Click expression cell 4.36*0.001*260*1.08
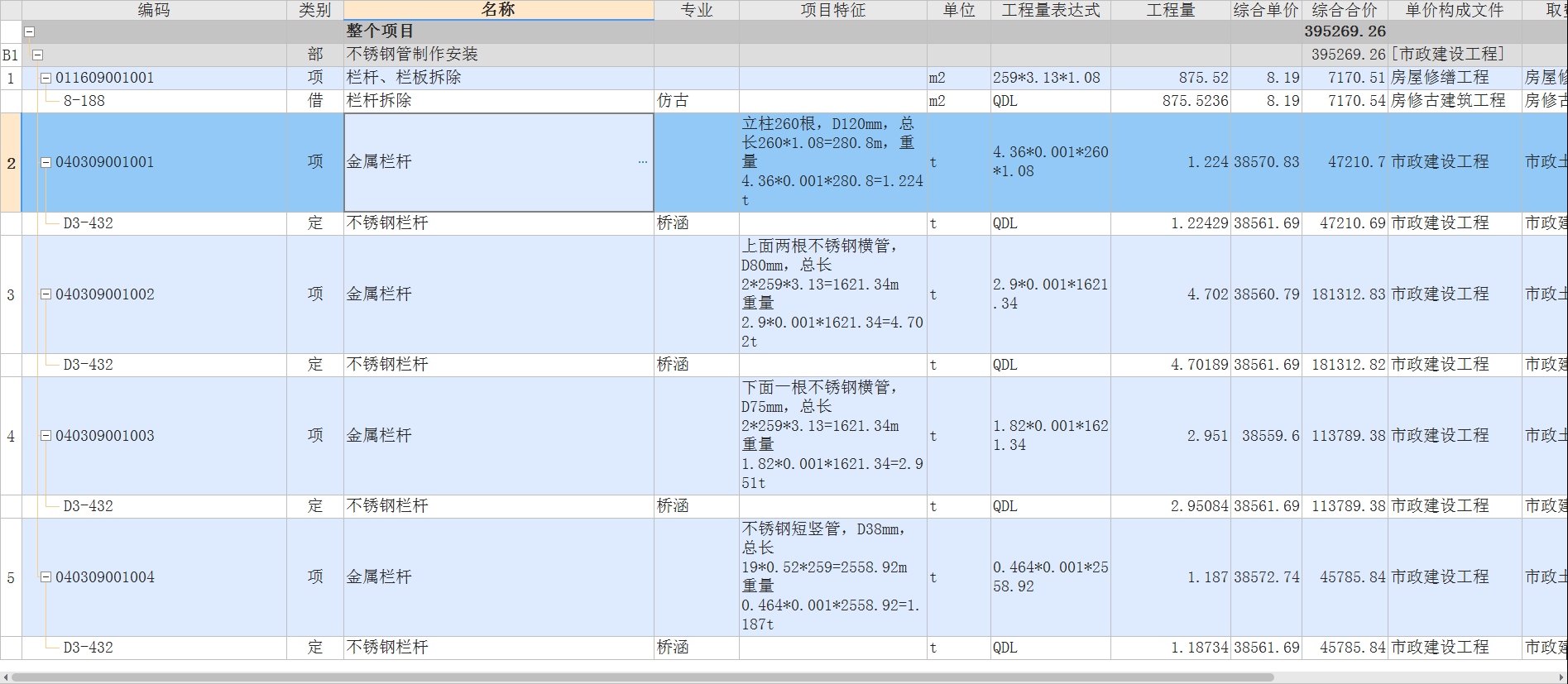Image resolution: width=1568 pixels, height=684 pixels. tap(1051, 162)
